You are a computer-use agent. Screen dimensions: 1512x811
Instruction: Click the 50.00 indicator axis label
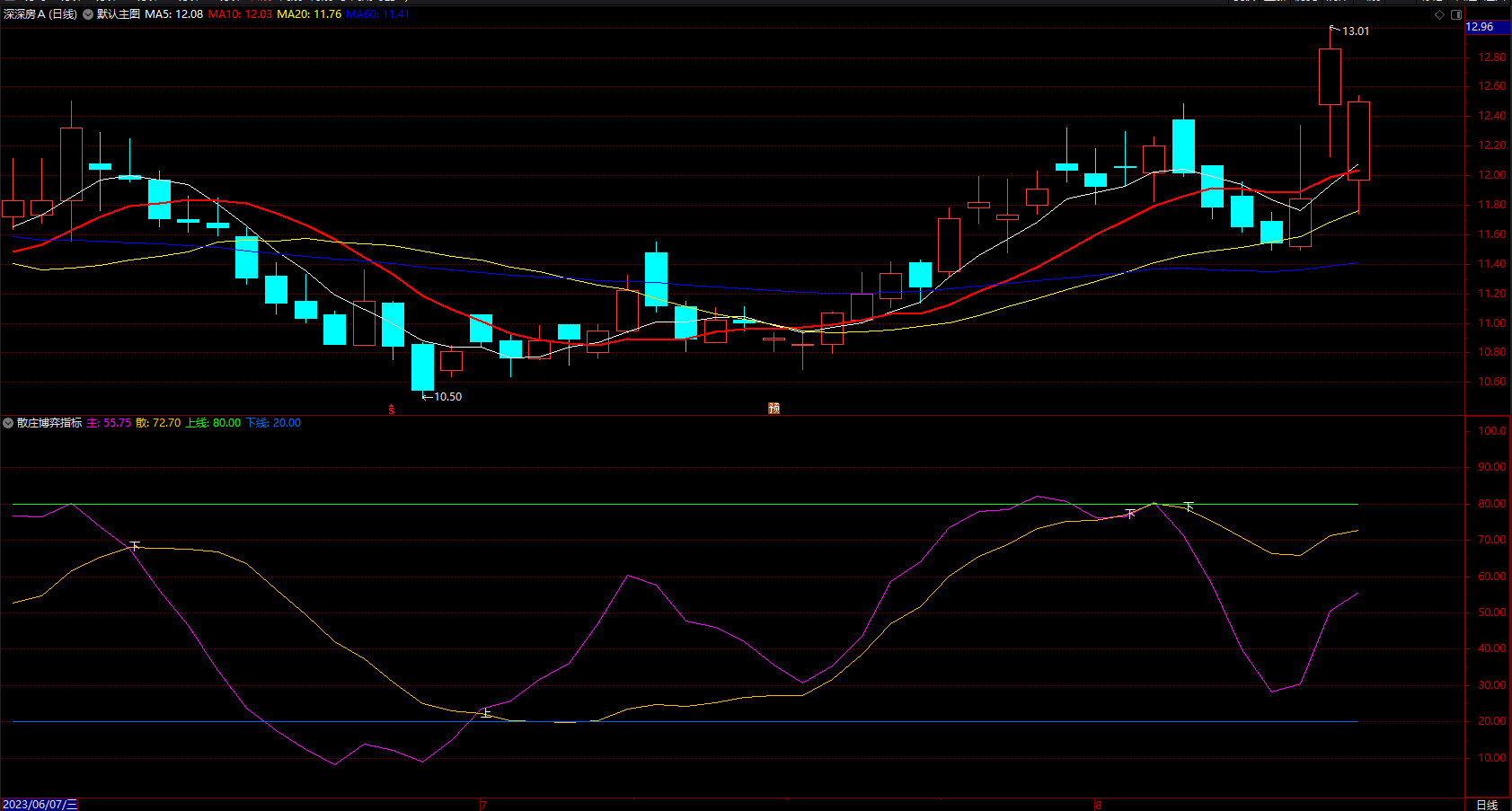(x=1492, y=613)
